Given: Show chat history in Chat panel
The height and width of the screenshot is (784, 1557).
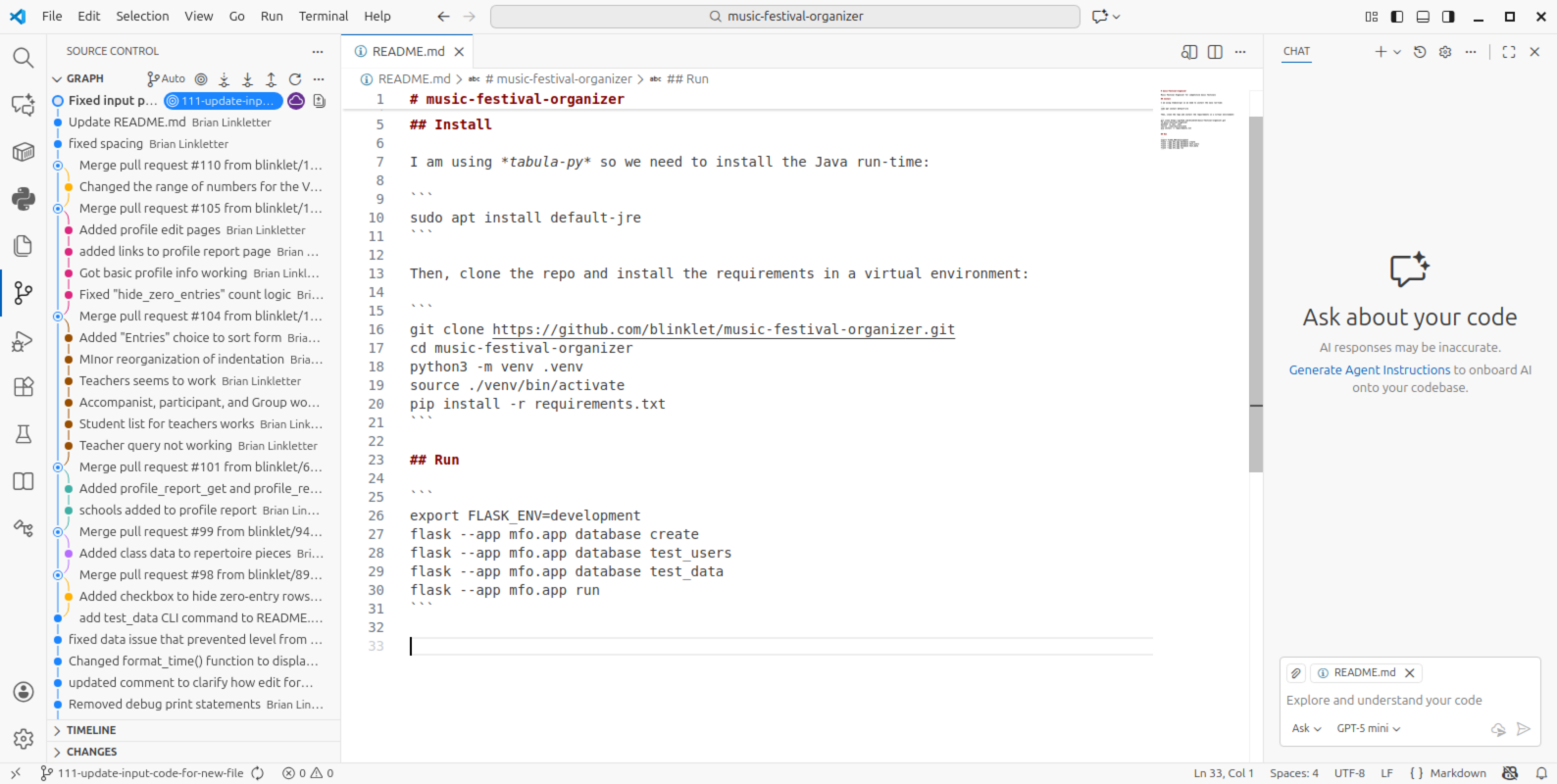Looking at the screenshot, I should click(x=1420, y=52).
